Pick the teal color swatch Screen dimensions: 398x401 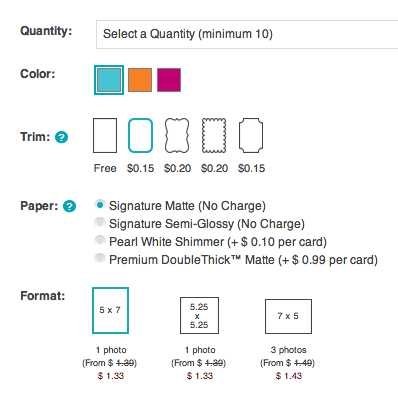pos(109,80)
